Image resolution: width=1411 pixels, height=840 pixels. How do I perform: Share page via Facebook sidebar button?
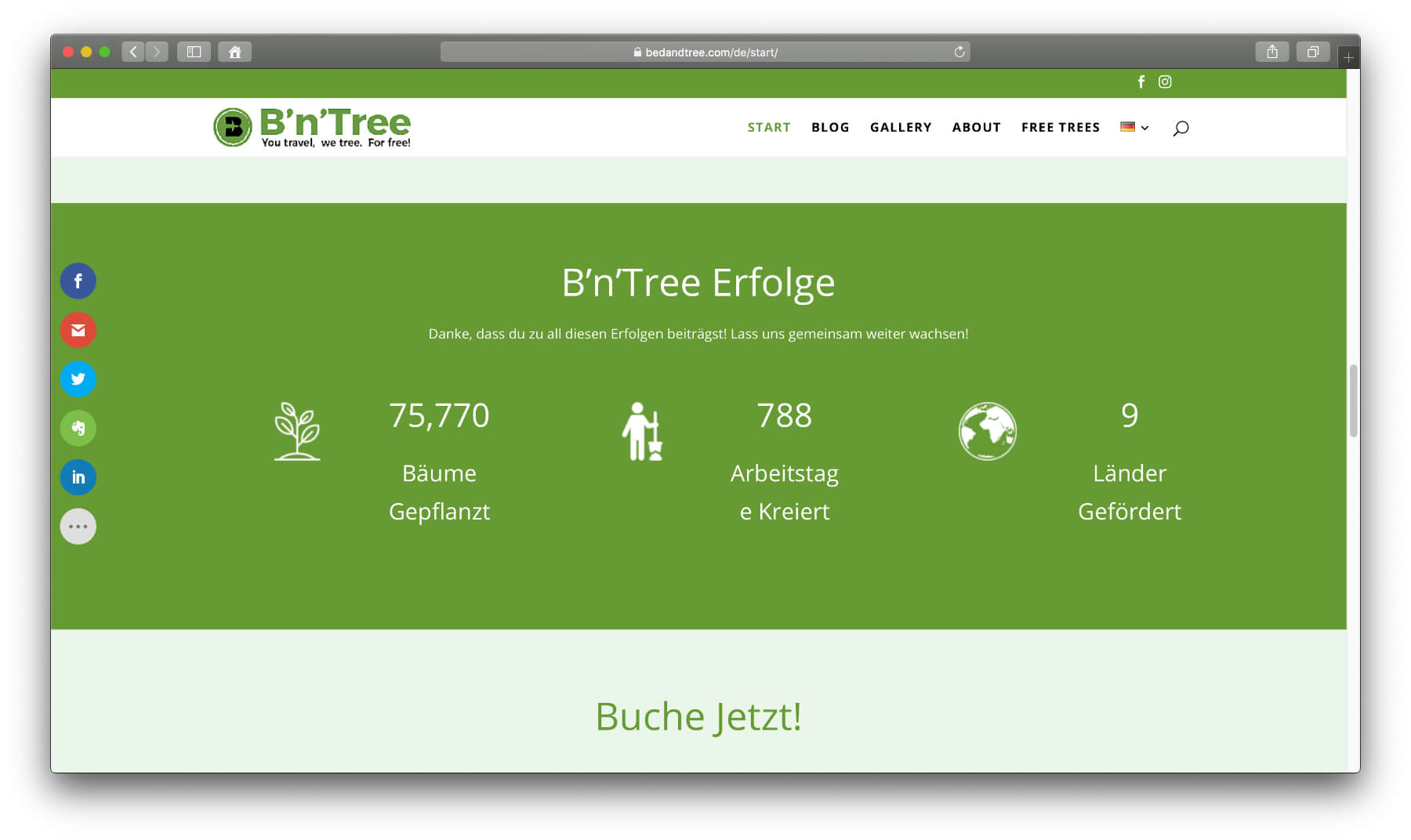pos(78,281)
